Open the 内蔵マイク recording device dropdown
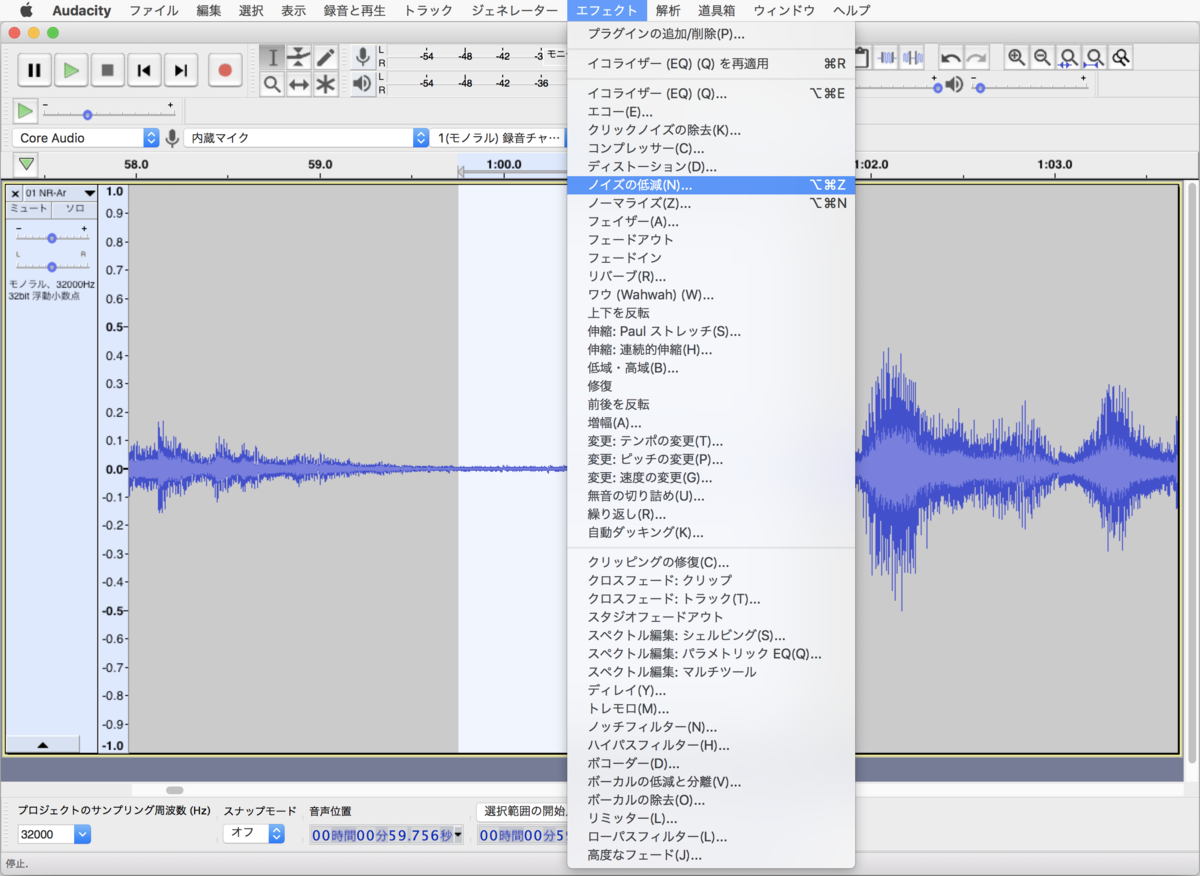 [x=308, y=138]
